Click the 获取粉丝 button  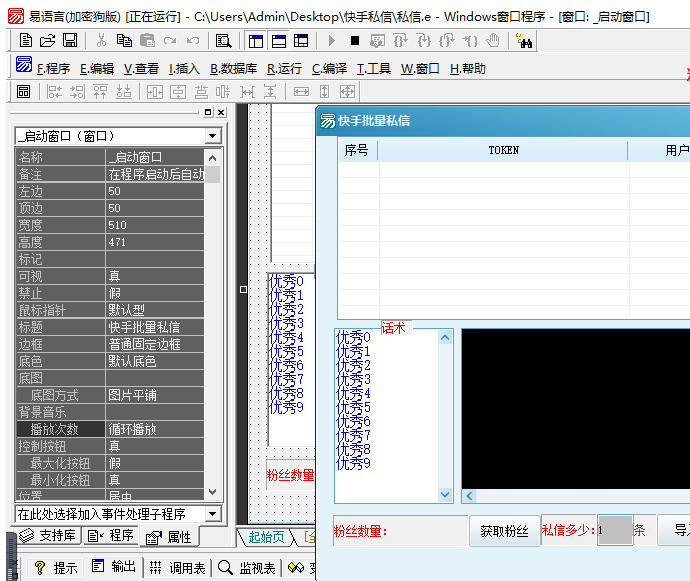[504, 531]
